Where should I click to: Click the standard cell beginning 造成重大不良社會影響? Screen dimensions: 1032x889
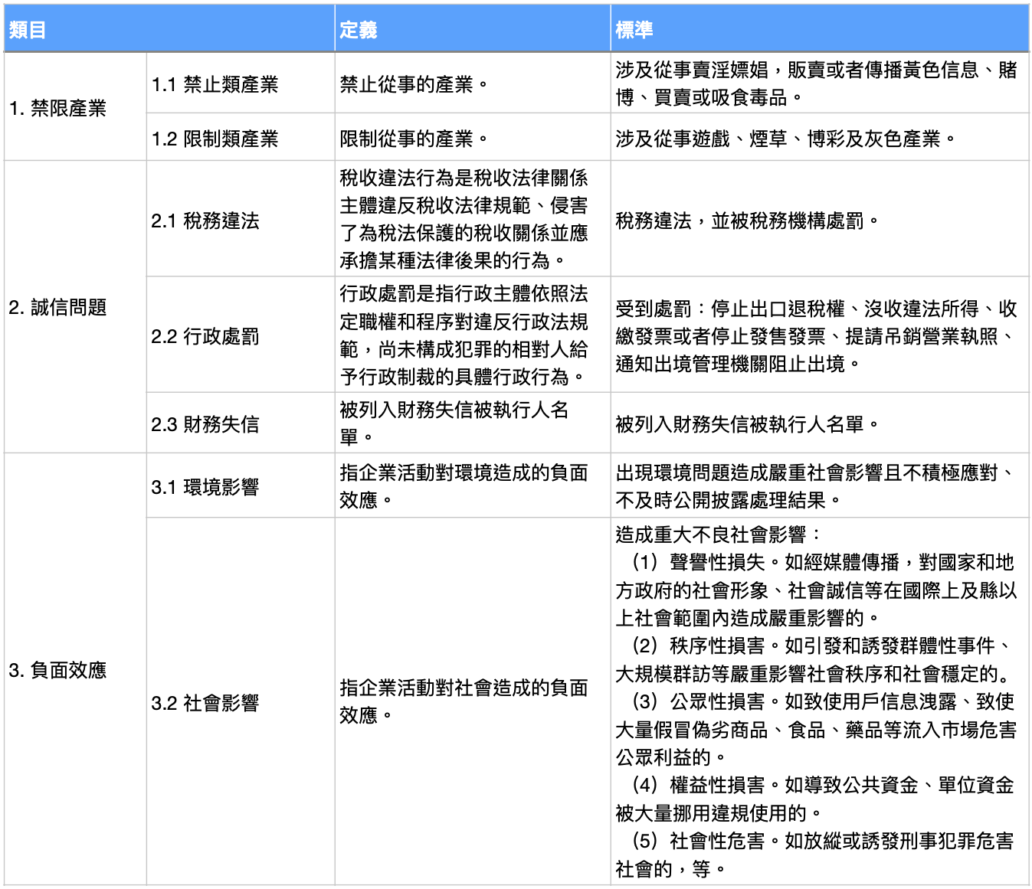click(815, 701)
